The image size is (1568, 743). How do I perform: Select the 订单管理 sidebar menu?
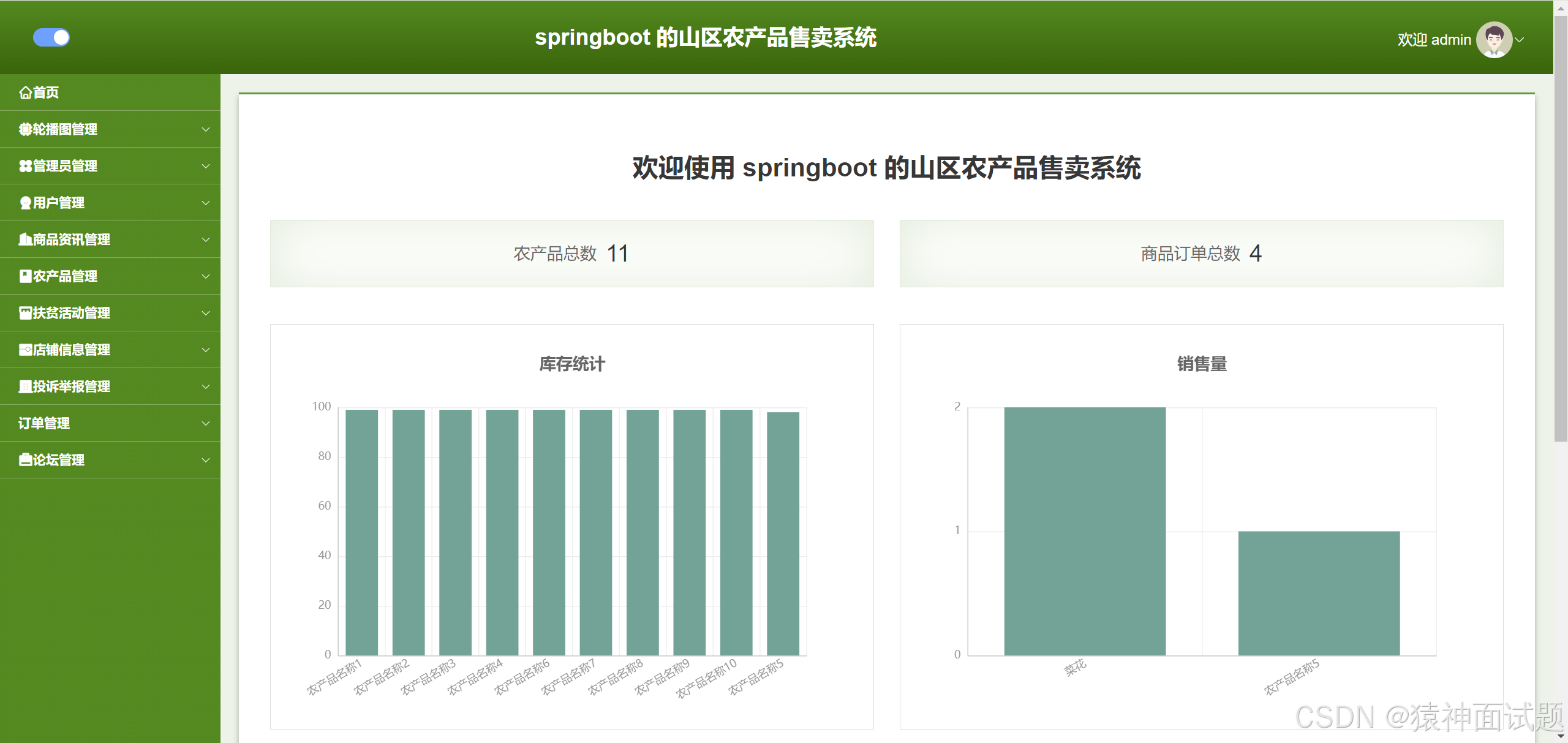pos(44,423)
